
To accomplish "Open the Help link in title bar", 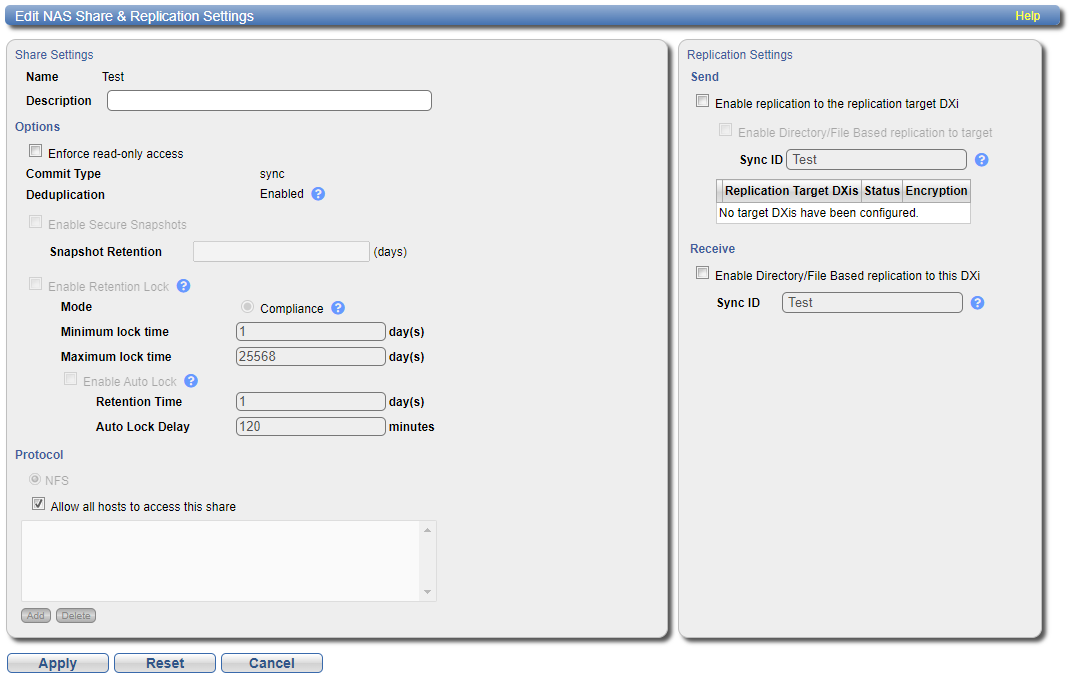I will point(1027,16).
